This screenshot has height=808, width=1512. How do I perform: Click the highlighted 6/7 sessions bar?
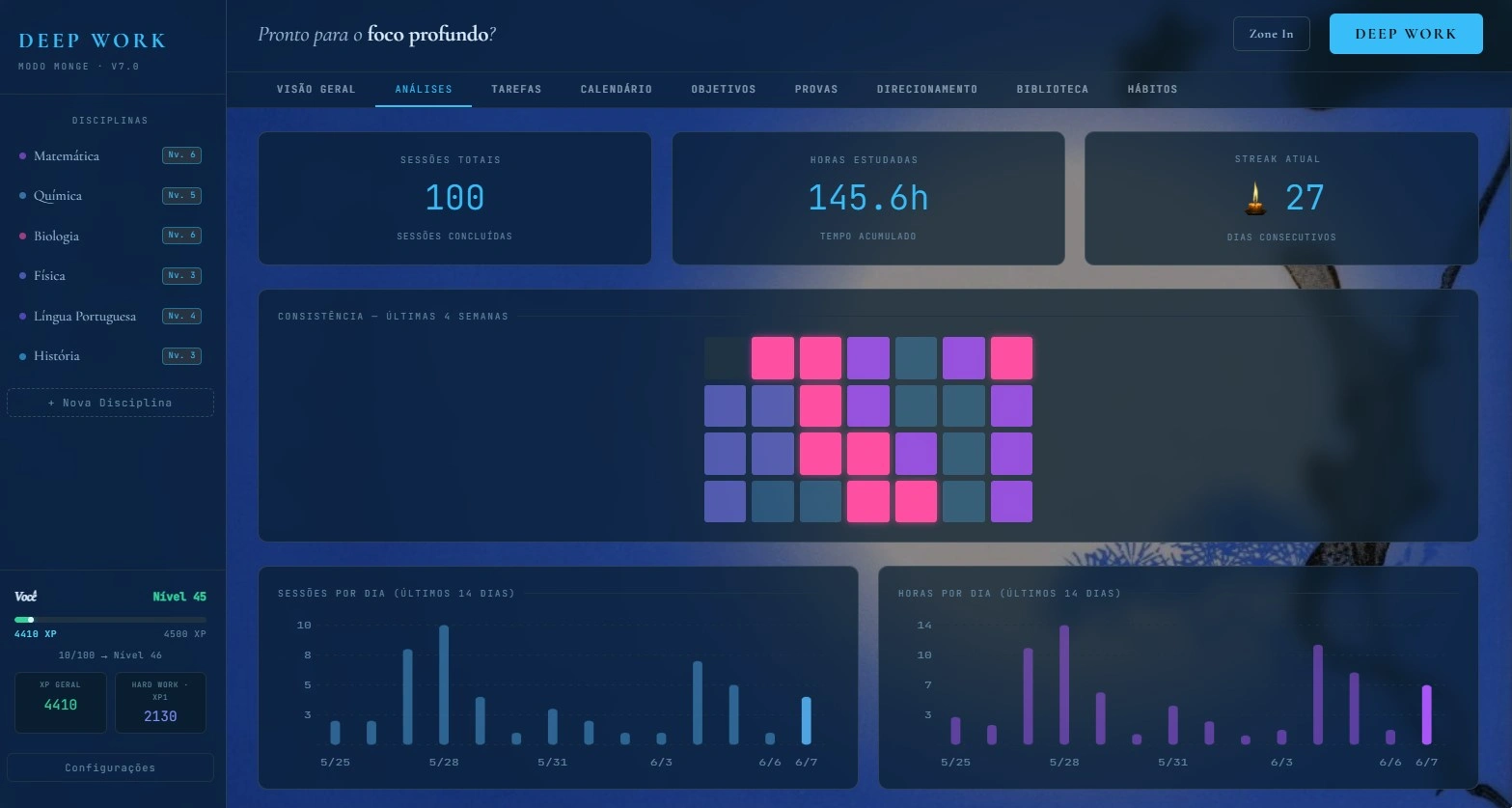807,720
